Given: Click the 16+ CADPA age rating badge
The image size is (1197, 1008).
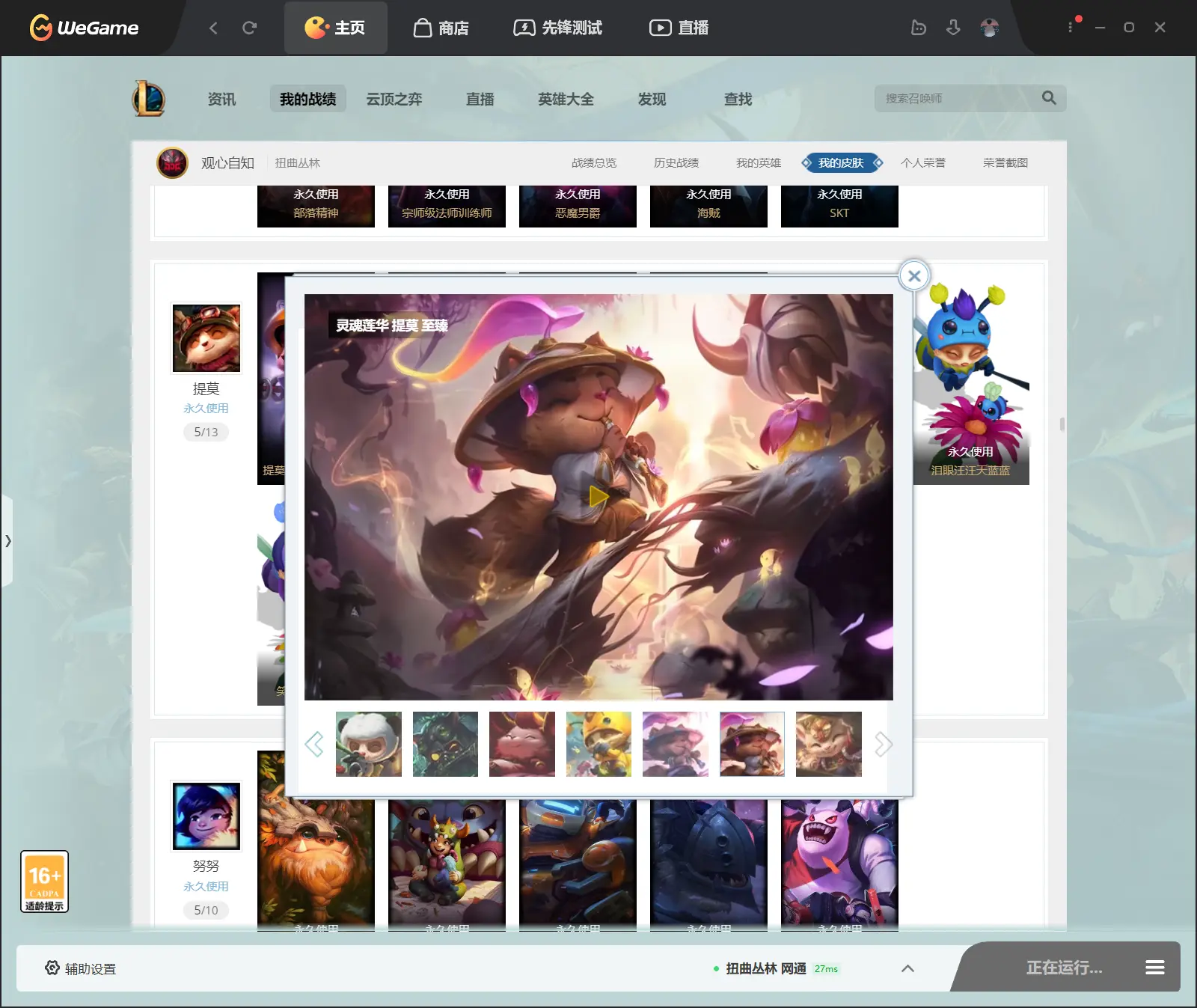Looking at the screenshot, I should [45, 882].
